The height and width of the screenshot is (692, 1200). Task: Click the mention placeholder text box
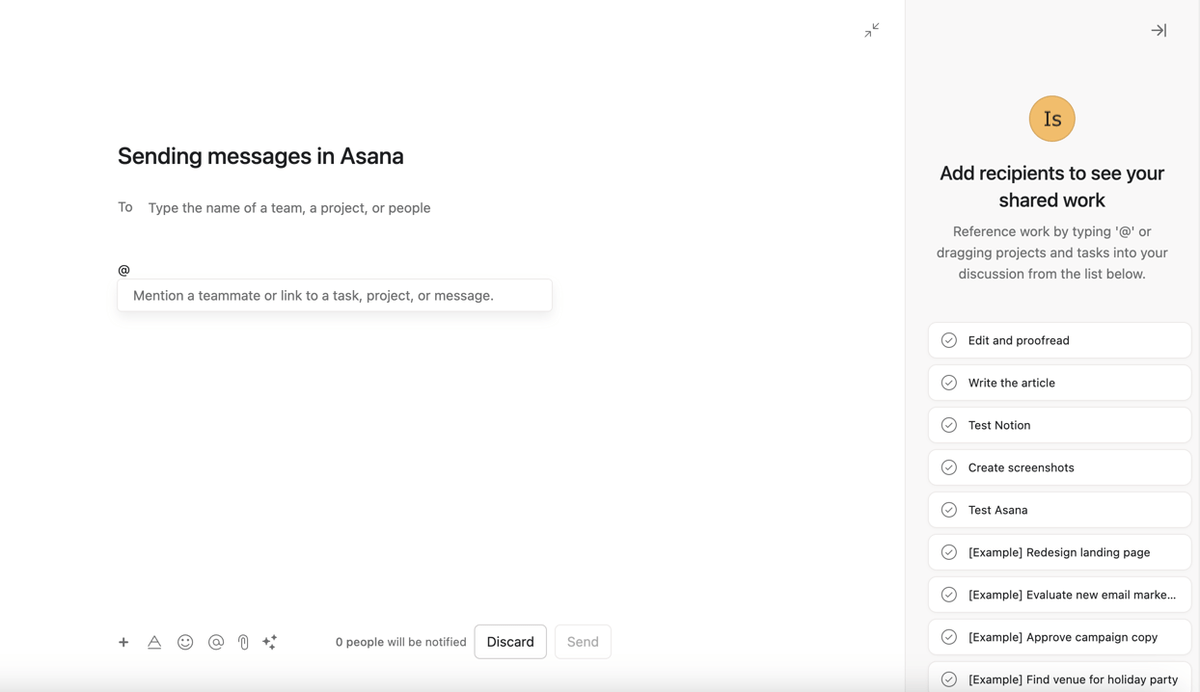pos(334,295)
